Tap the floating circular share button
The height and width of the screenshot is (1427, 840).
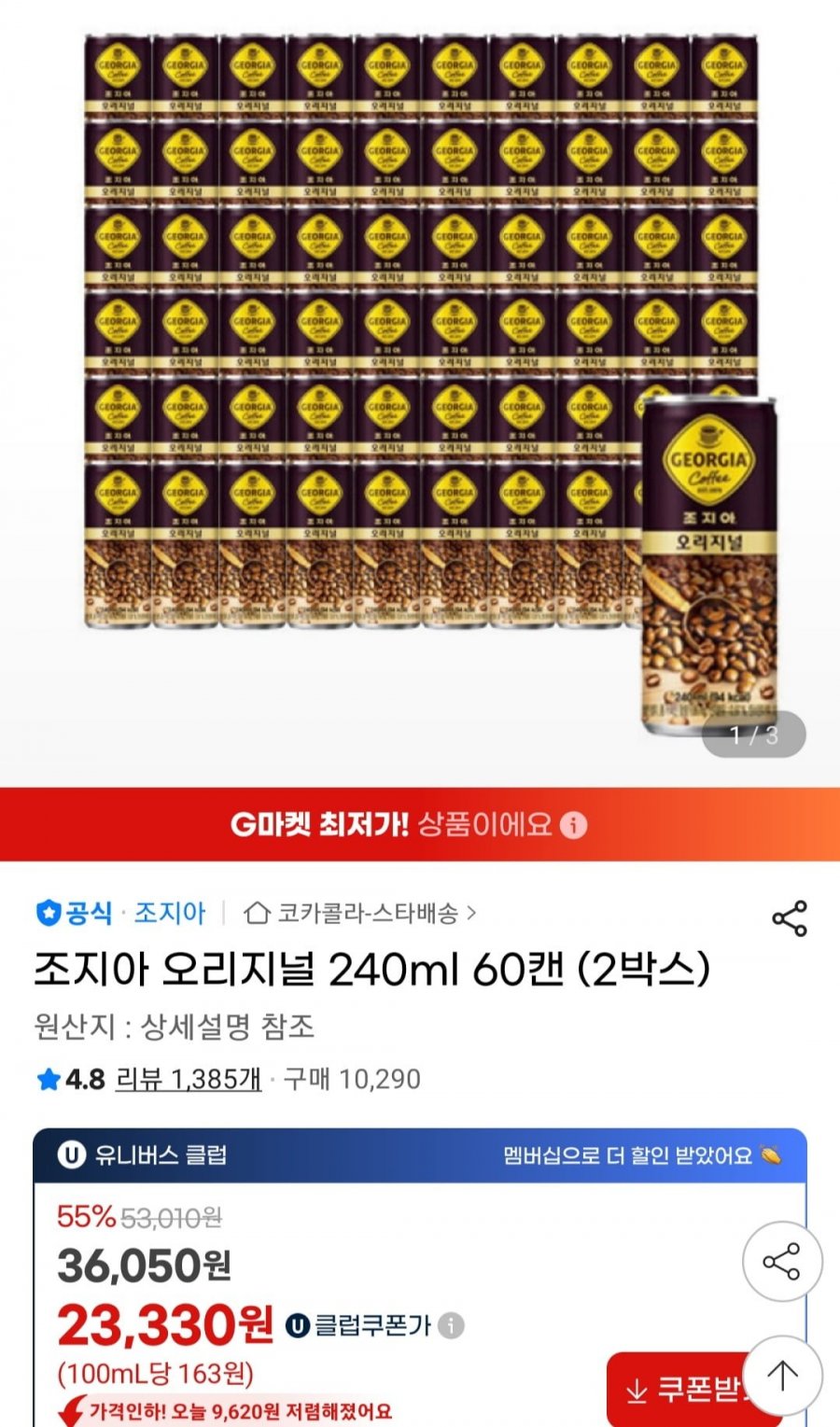(782, 1262)
